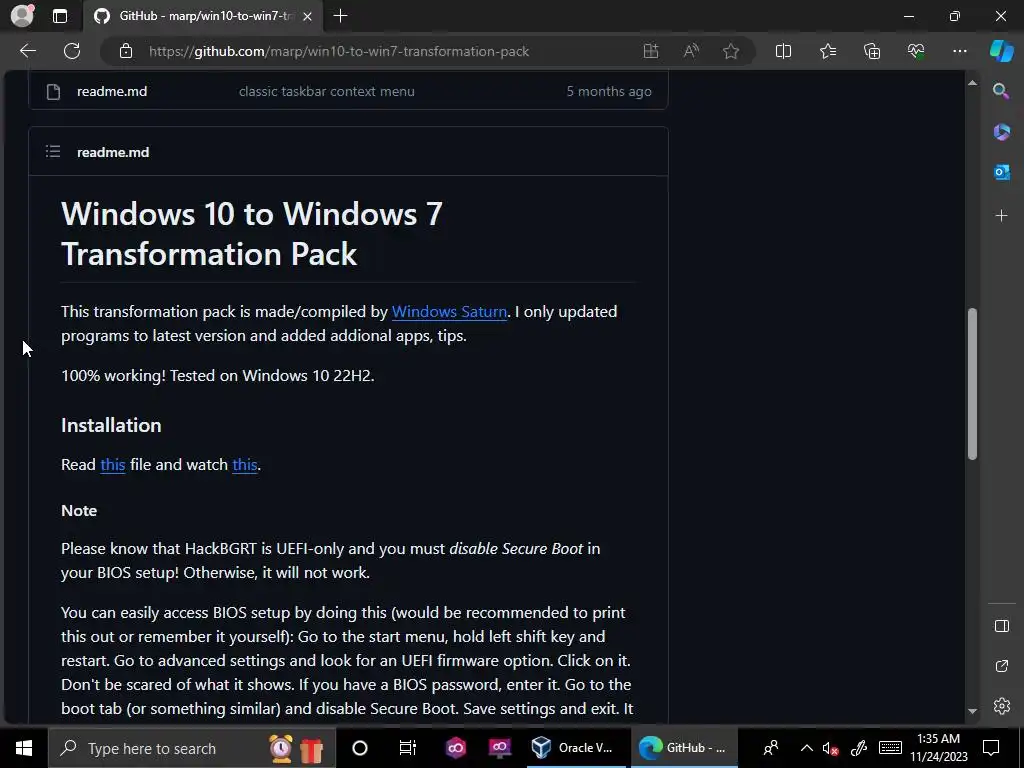Click the readme.md file icon in list
The image size is (1024, 768).
pos(54,91)
